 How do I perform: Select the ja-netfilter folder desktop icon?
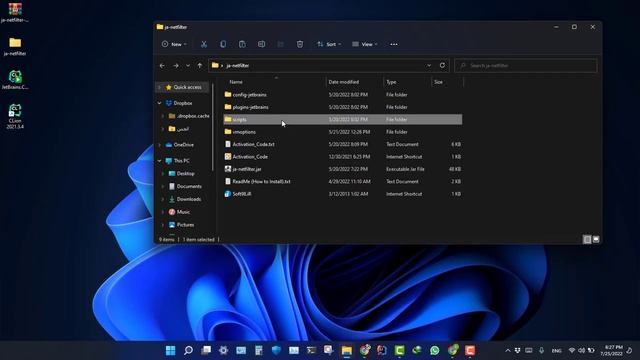[15, 47]
